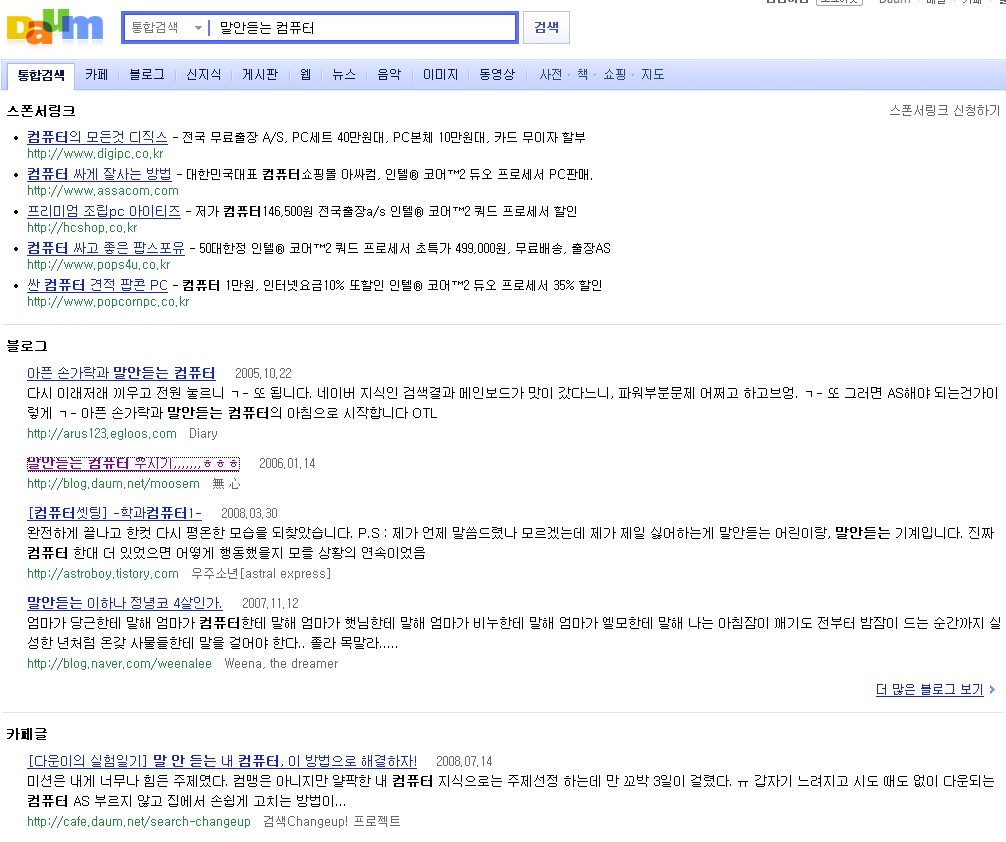
Task: Click the 검색 search button
Action: (x=546, y=28)
